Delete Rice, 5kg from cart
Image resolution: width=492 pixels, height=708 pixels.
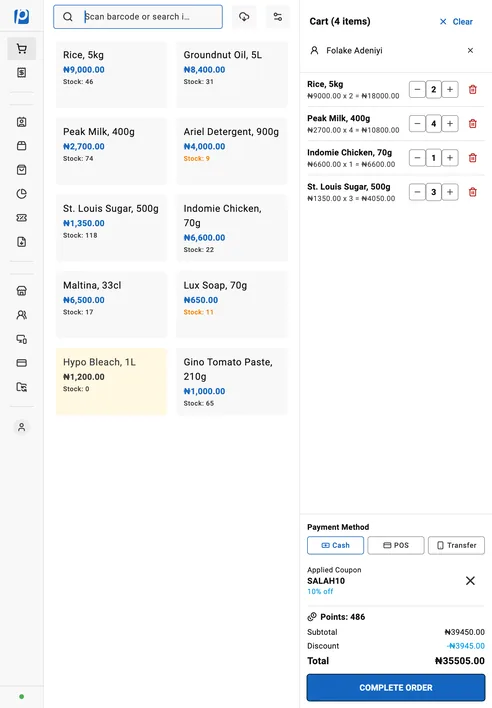[x=473, y=89]
